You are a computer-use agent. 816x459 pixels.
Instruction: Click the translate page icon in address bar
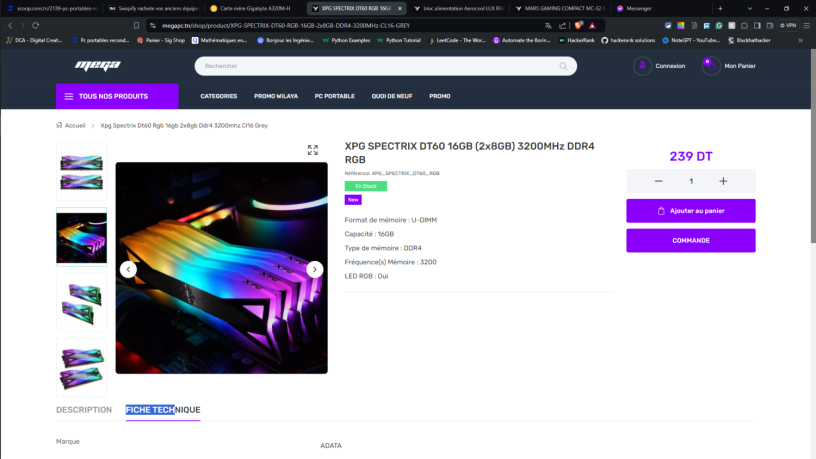point(548,26)
